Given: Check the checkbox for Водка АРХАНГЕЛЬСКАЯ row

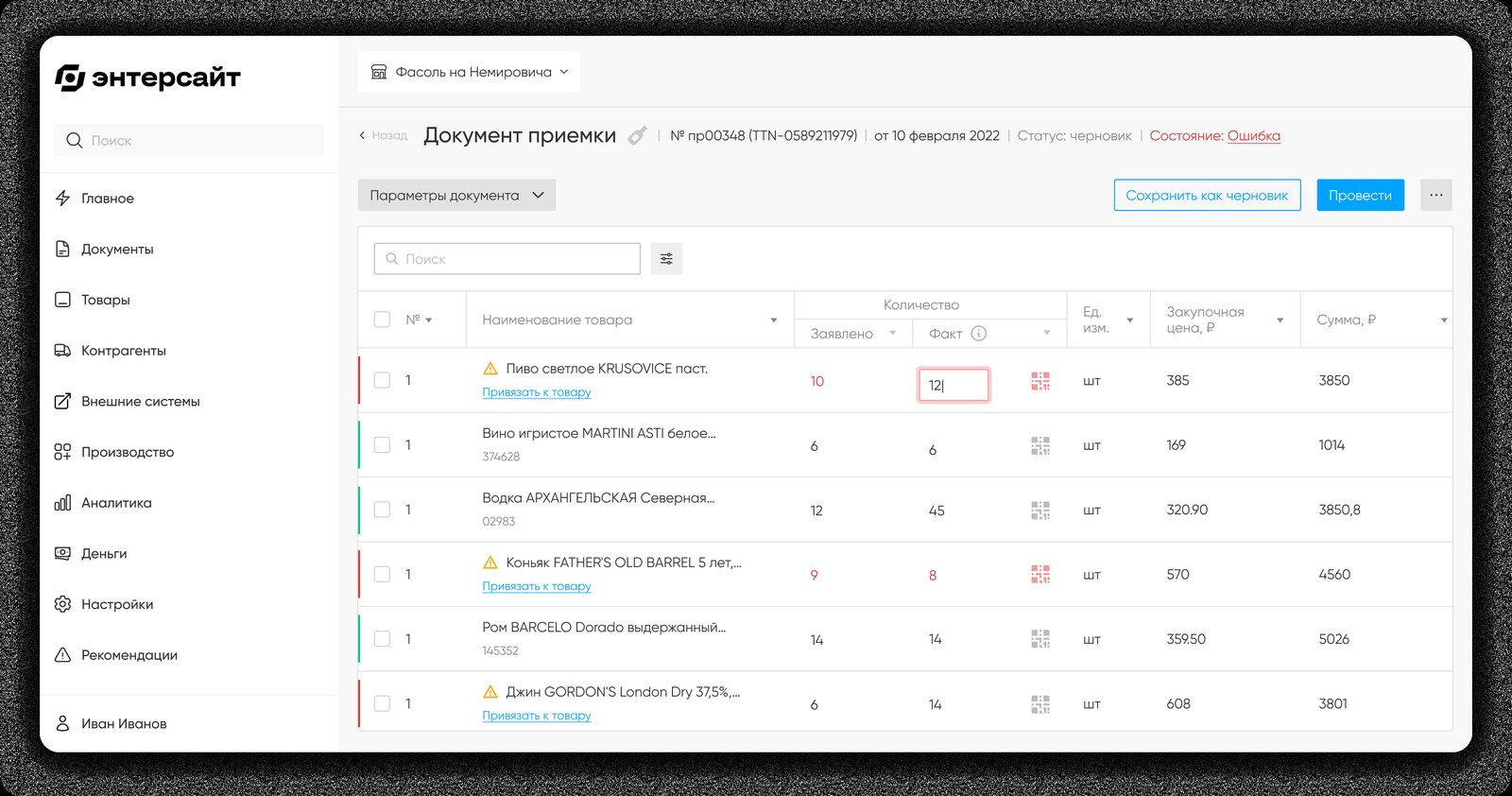Looking at the screenshot, I should click(382, 510).
